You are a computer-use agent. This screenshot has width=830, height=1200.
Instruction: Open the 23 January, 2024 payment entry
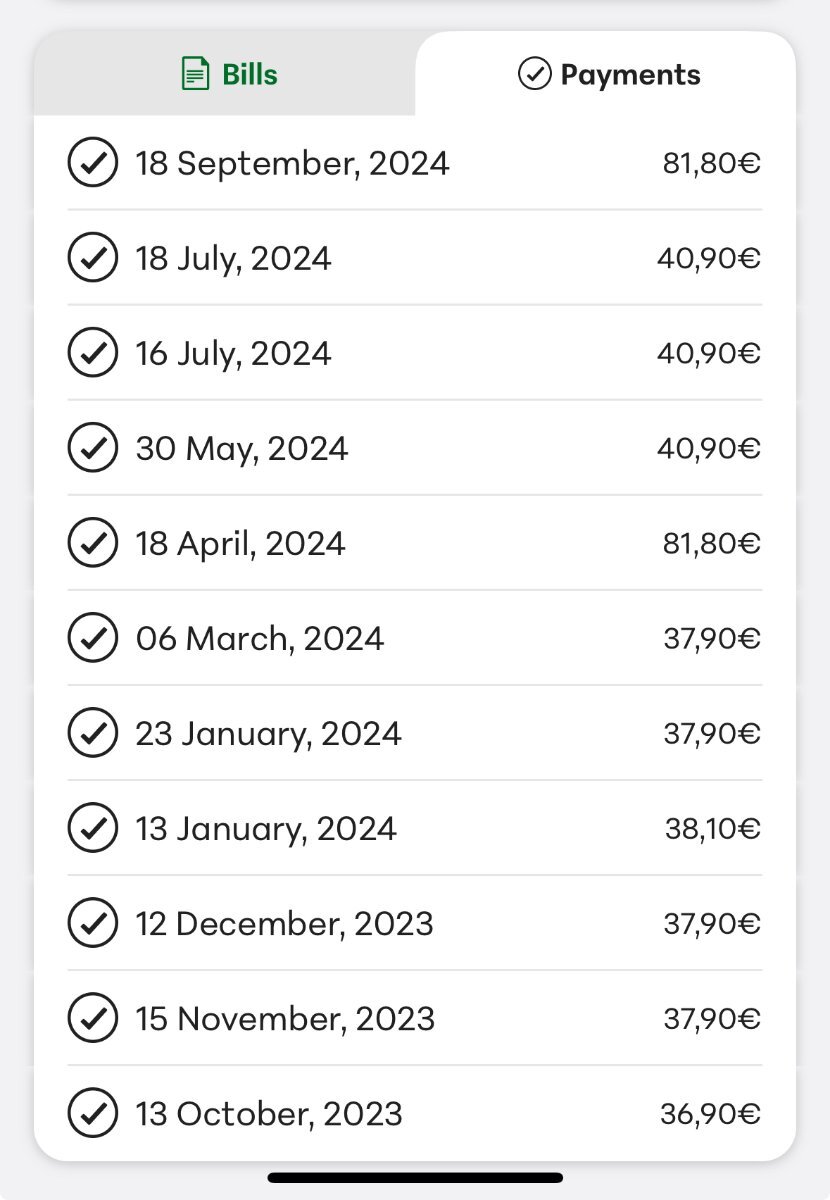(x=415, y=733)
